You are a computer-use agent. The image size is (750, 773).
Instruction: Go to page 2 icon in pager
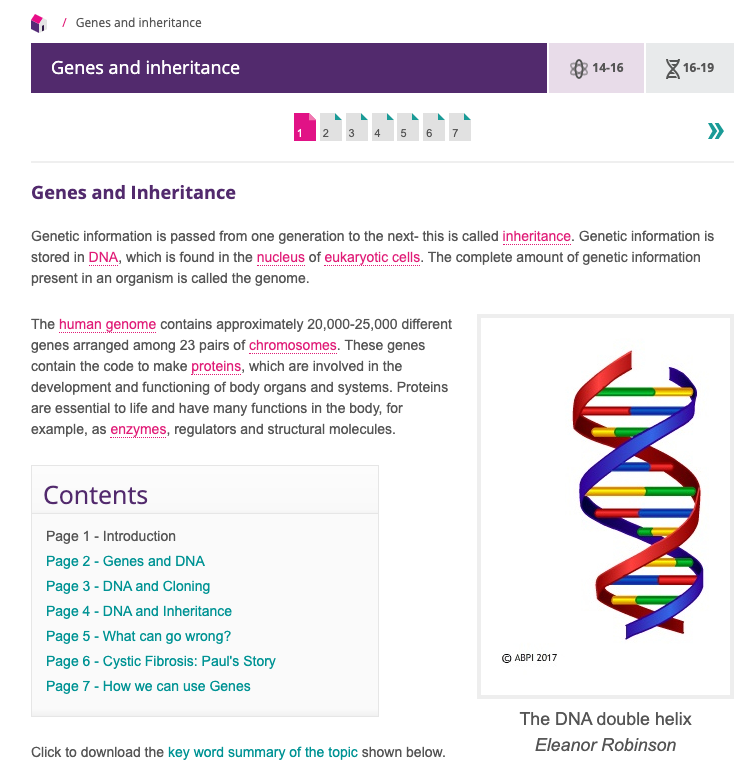tap(331, 128)
